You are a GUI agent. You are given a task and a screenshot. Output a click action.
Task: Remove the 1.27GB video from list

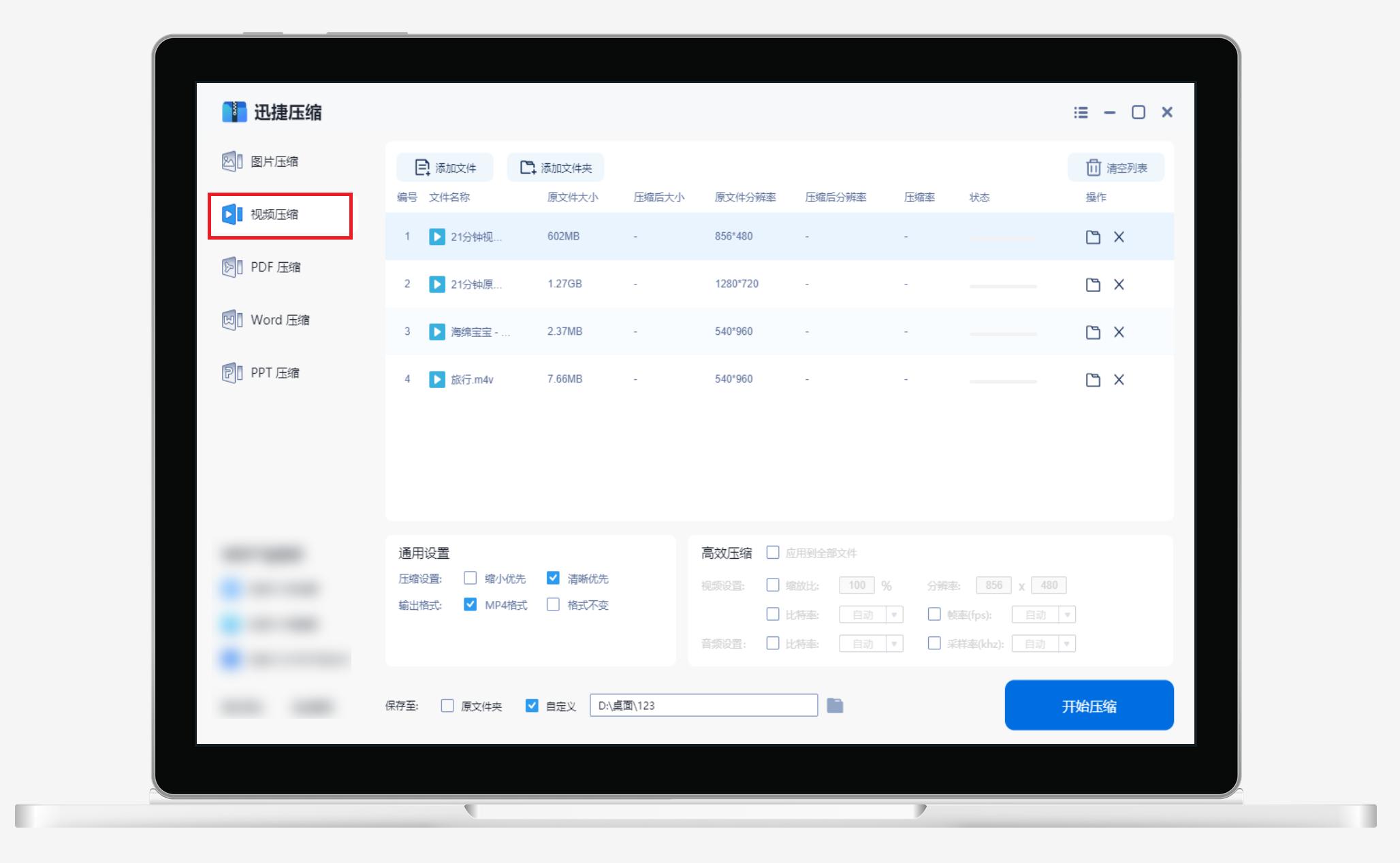click(1119, 284)
